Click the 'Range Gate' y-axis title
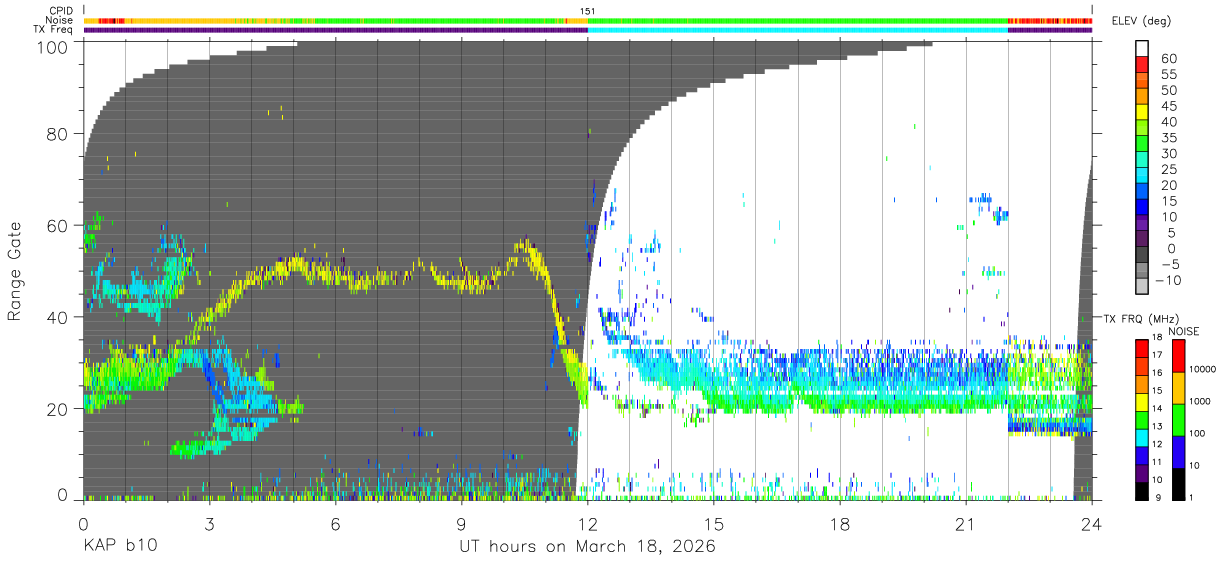The image size is (1228, 567). pos(15,271)
